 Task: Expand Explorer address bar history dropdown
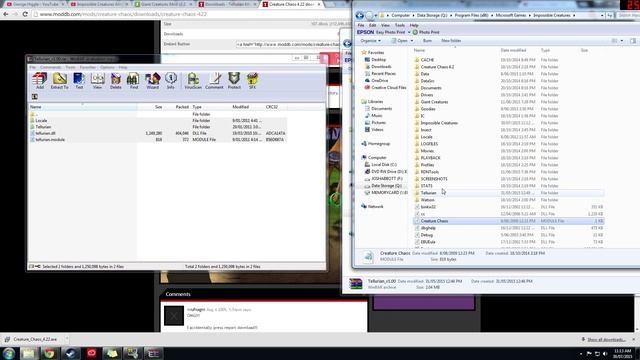point(602,16)
